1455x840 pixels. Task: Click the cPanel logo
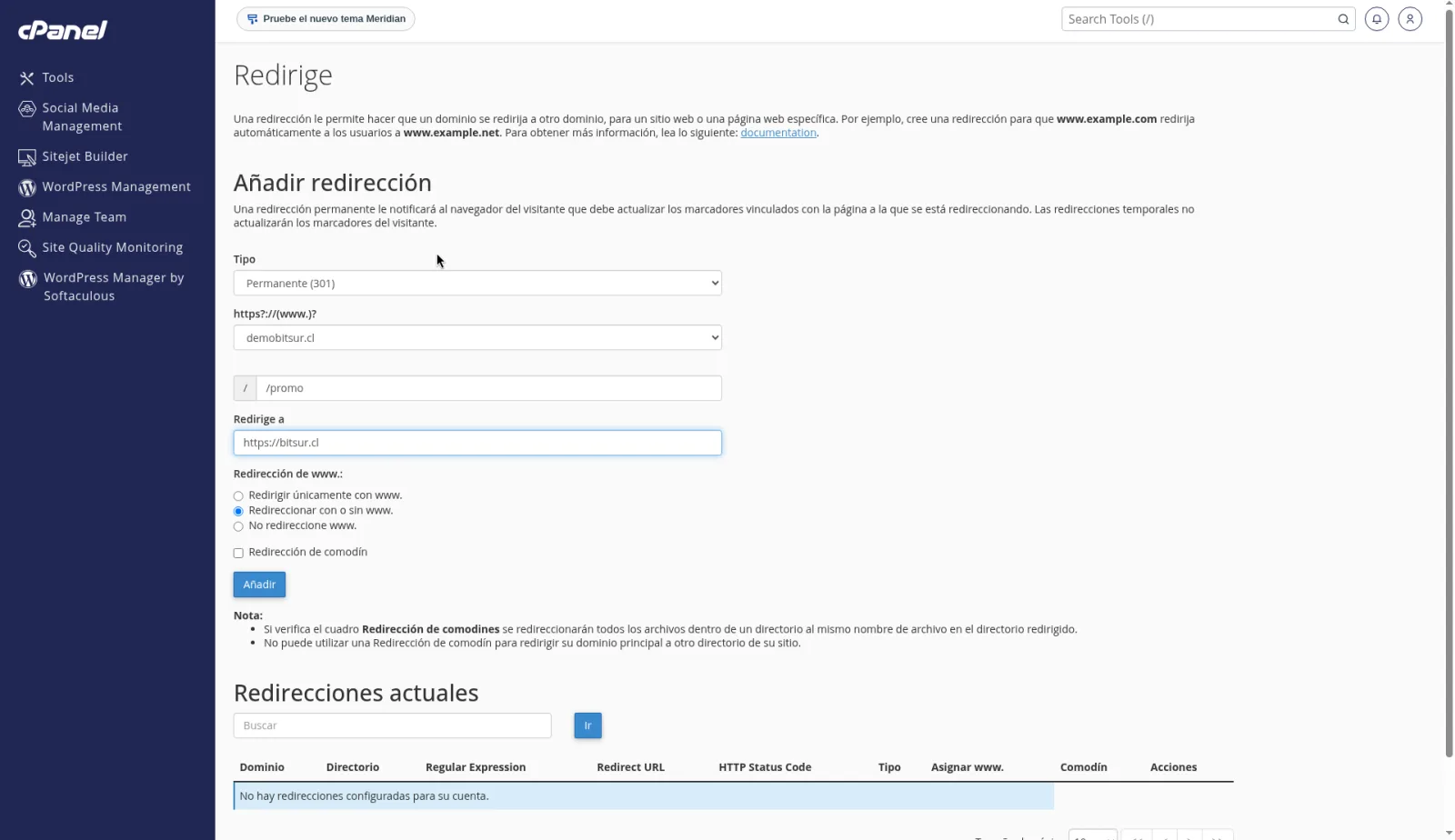click(x=63, y=30)
